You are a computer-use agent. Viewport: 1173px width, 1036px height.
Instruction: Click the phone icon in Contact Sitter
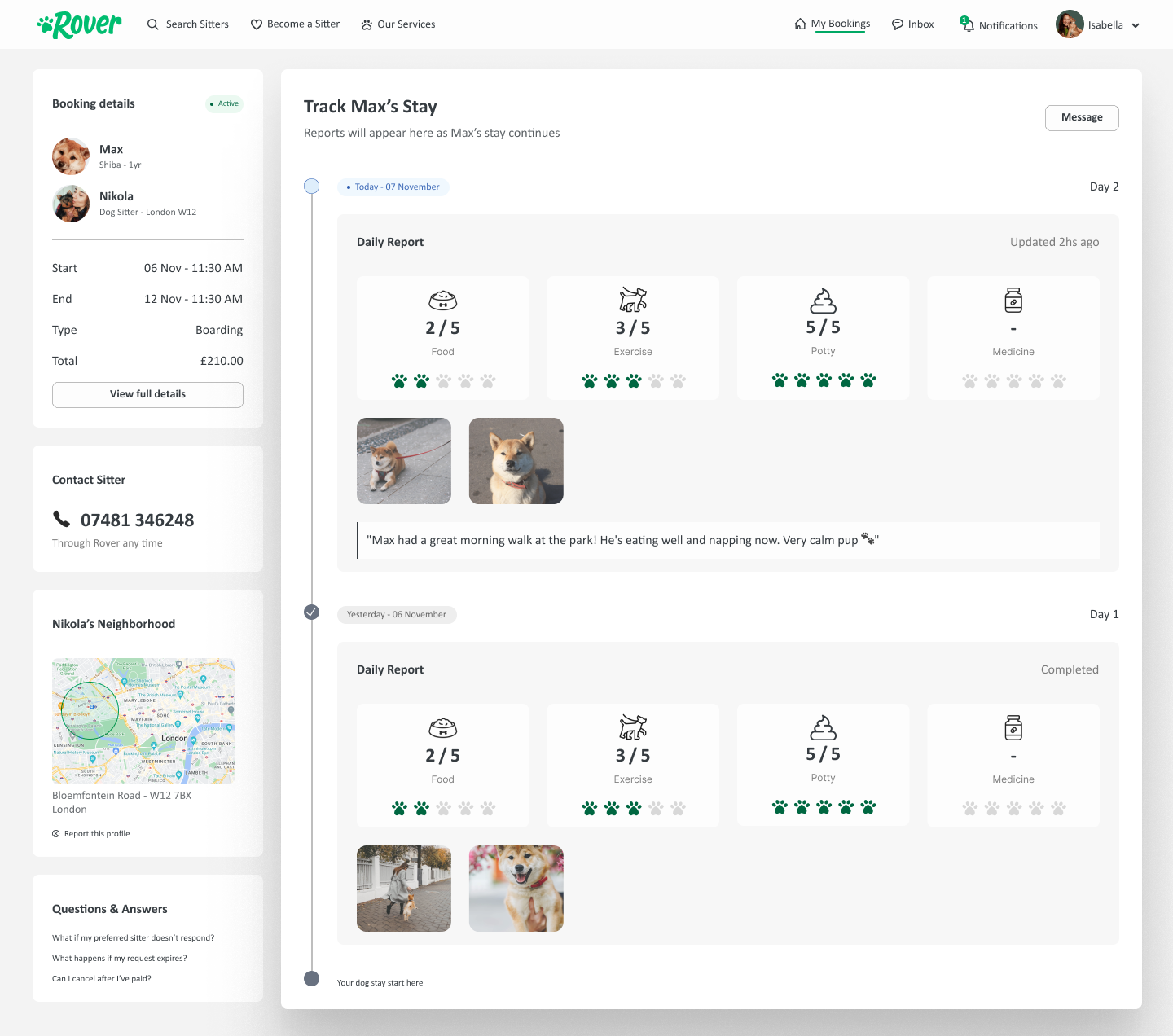point(61,519)
